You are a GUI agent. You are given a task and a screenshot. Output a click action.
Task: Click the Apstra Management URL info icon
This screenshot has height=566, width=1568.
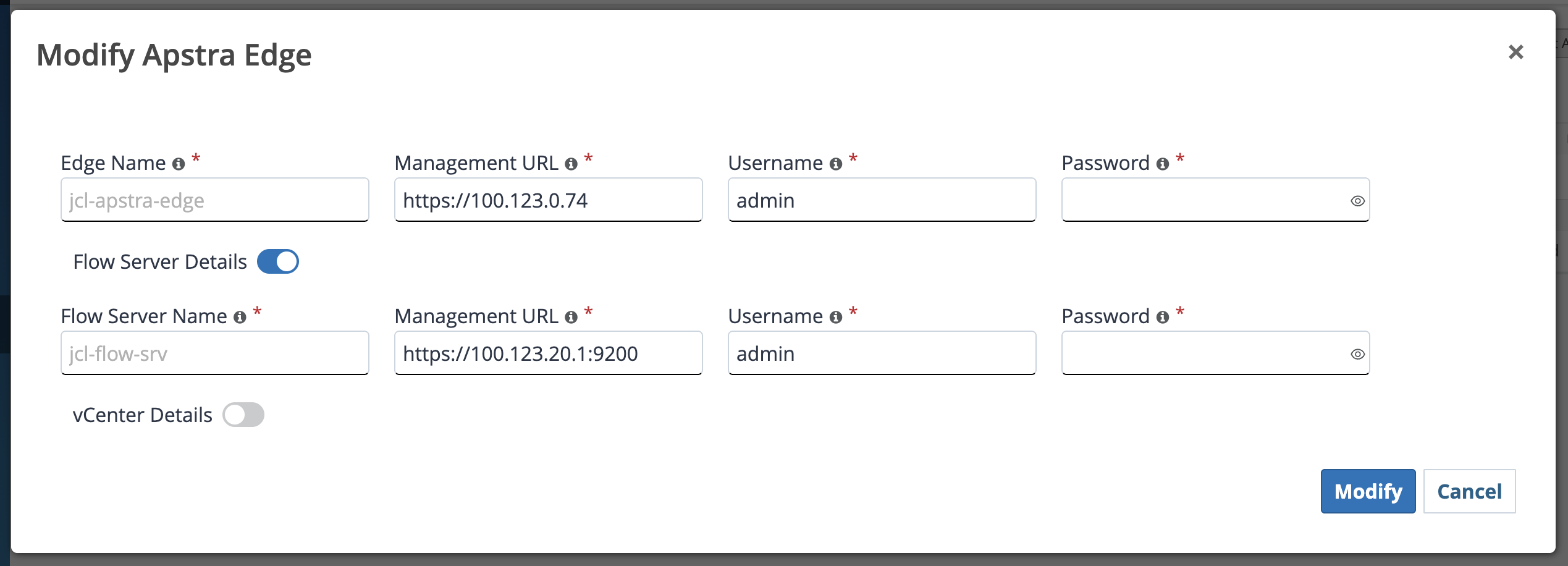[571, 164]
